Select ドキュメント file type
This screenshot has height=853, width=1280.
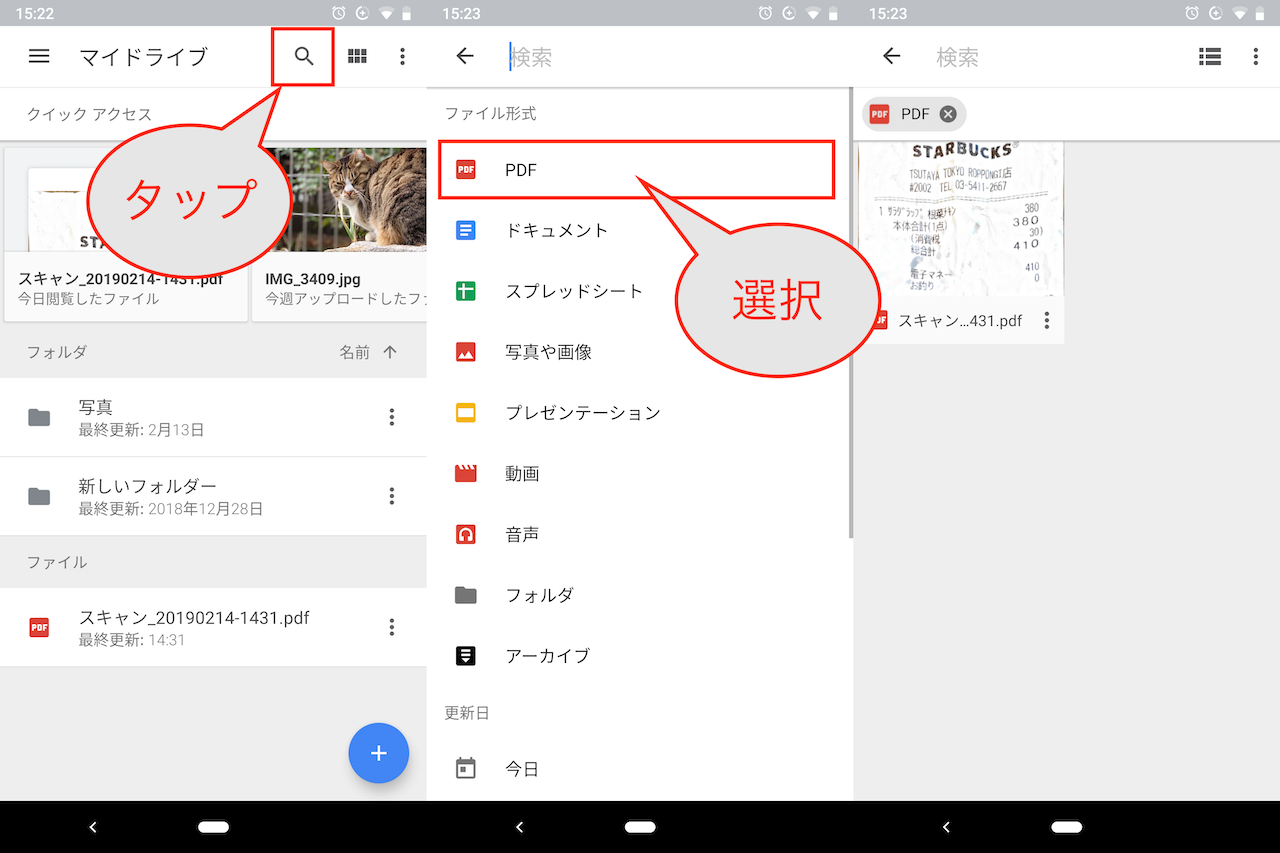tap(556, 230)
